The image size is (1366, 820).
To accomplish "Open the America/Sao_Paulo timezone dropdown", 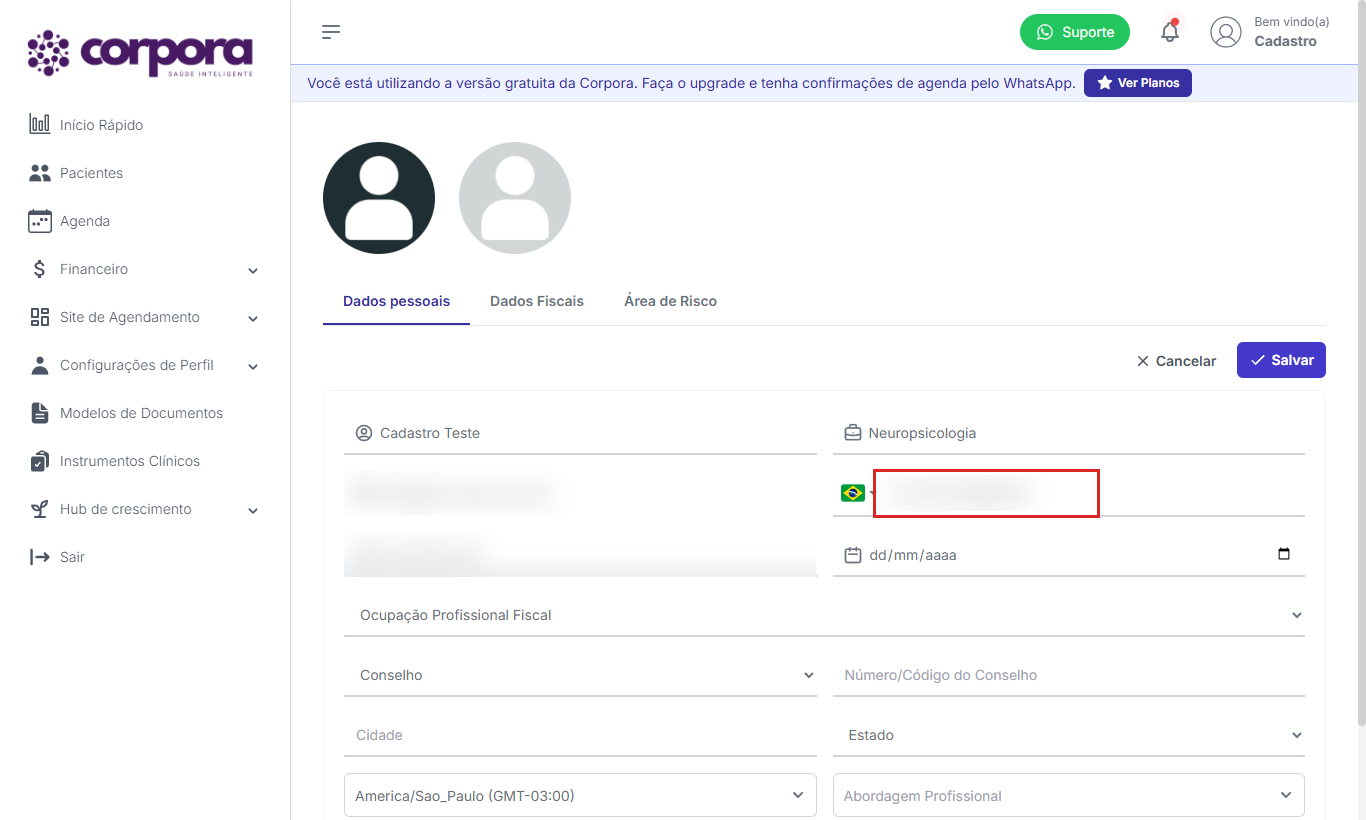I will point(580,796).
